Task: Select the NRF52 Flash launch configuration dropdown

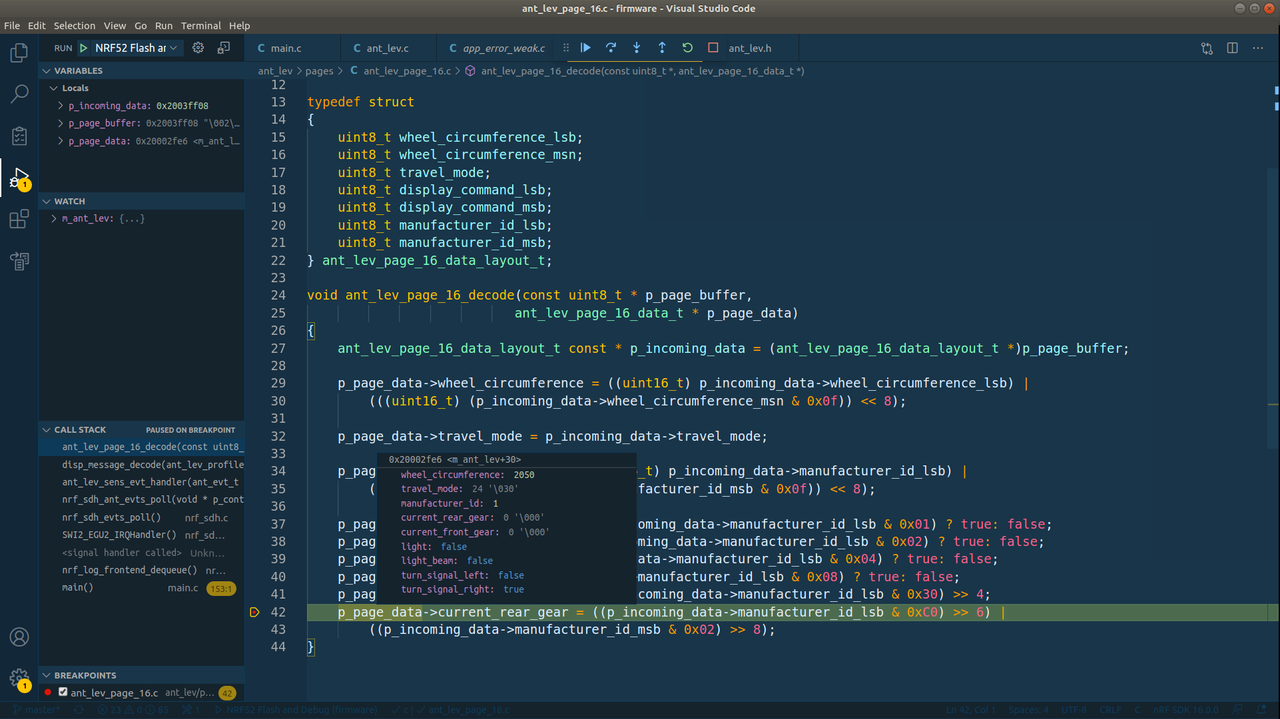Action: 137,48
